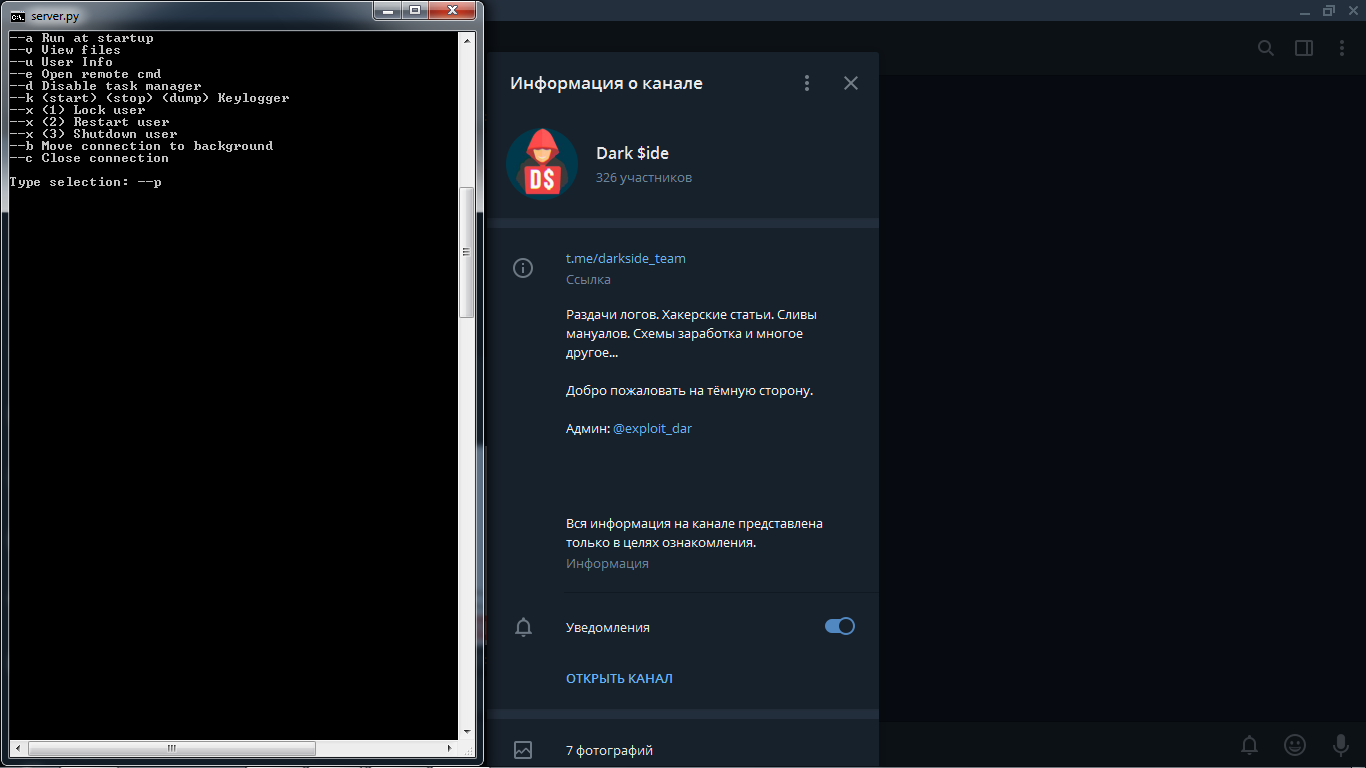
Task: Click the Dark $ide channel avatar
Action: [x=541, y=164]
